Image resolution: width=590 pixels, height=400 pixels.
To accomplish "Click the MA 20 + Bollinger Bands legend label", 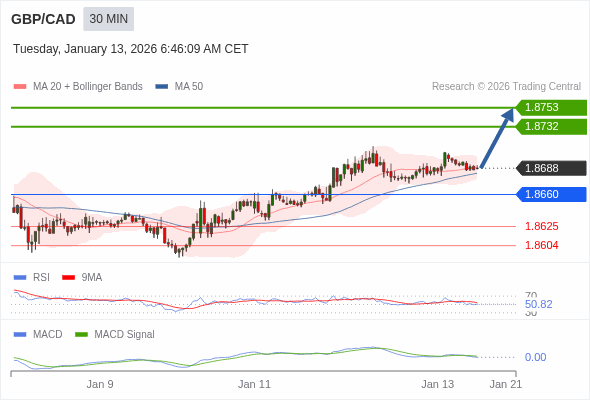I will coord(88,87).
